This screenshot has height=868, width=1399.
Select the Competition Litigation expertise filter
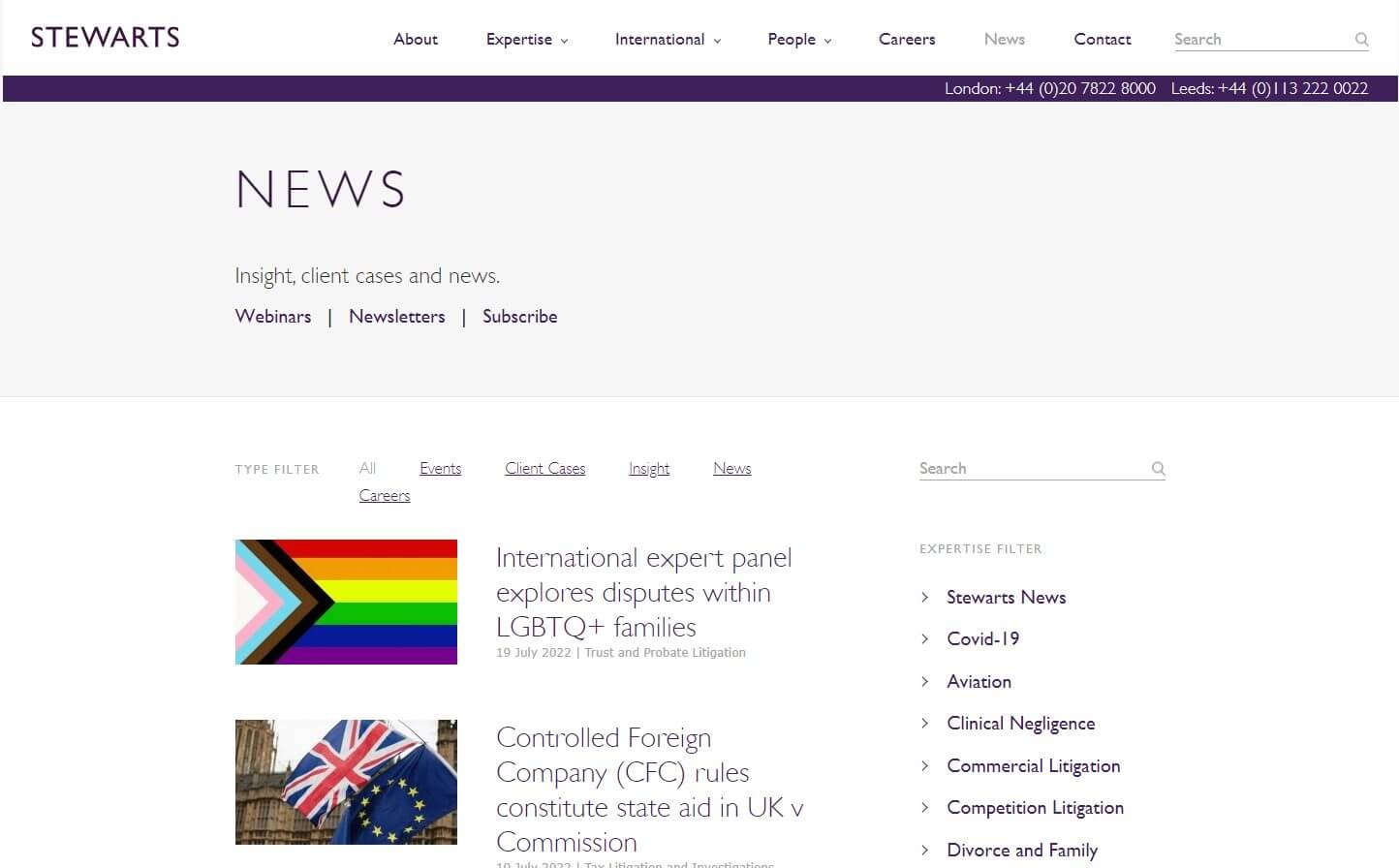(x=1036, y=808)
